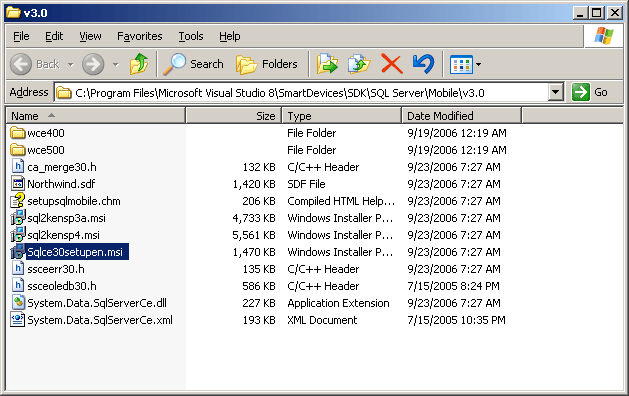Image resolution: width=629 pixels, height=396 pixels.
Task: Sort by the Type column header
Action: tap(342, 116)
